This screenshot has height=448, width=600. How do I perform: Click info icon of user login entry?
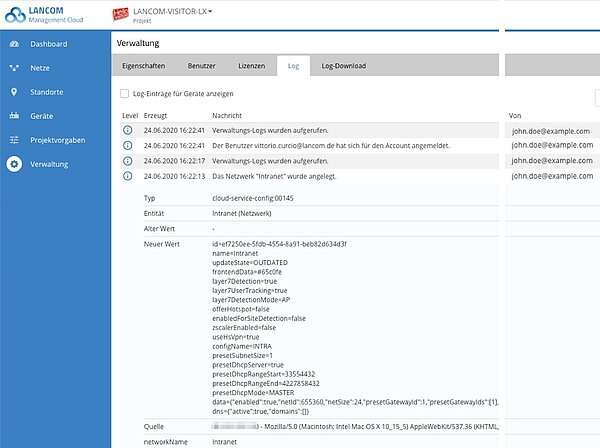pos(127,146)
